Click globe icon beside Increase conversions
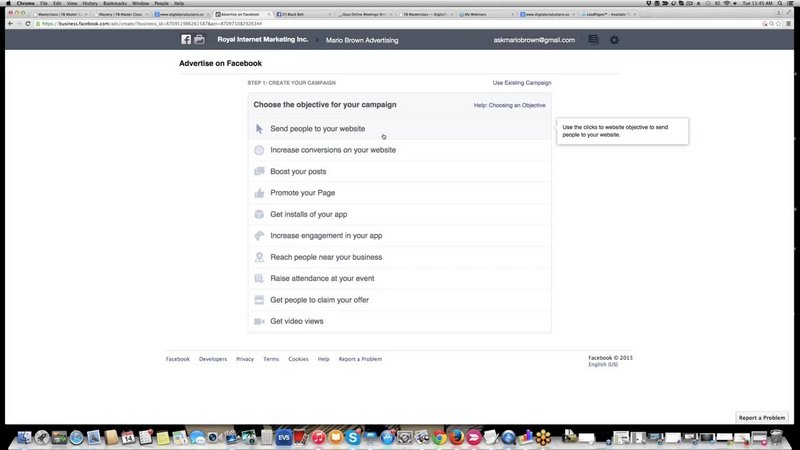Screen dimensions: 800x450 tap(259, 150)
